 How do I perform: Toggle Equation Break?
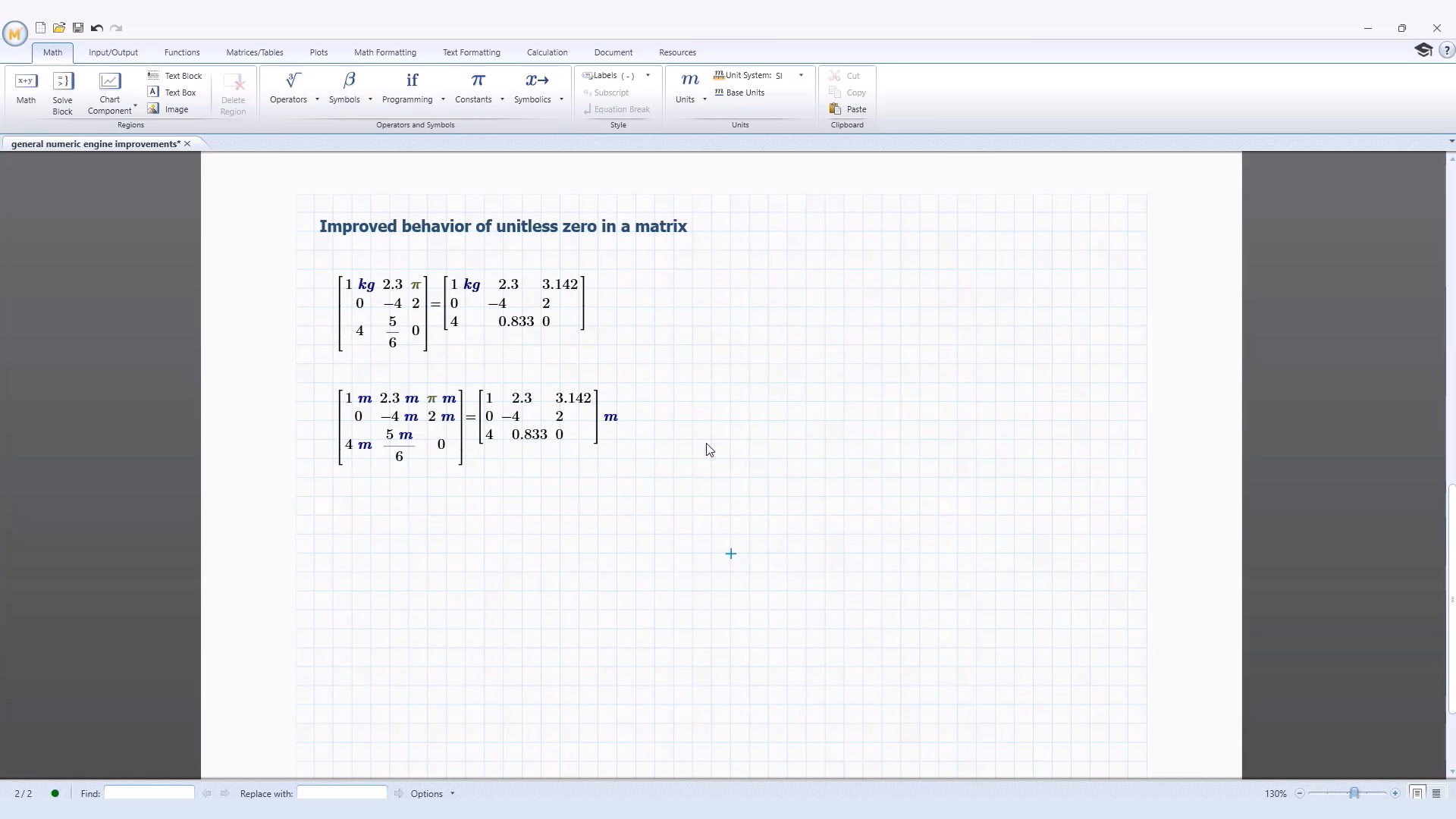point(617,108)
